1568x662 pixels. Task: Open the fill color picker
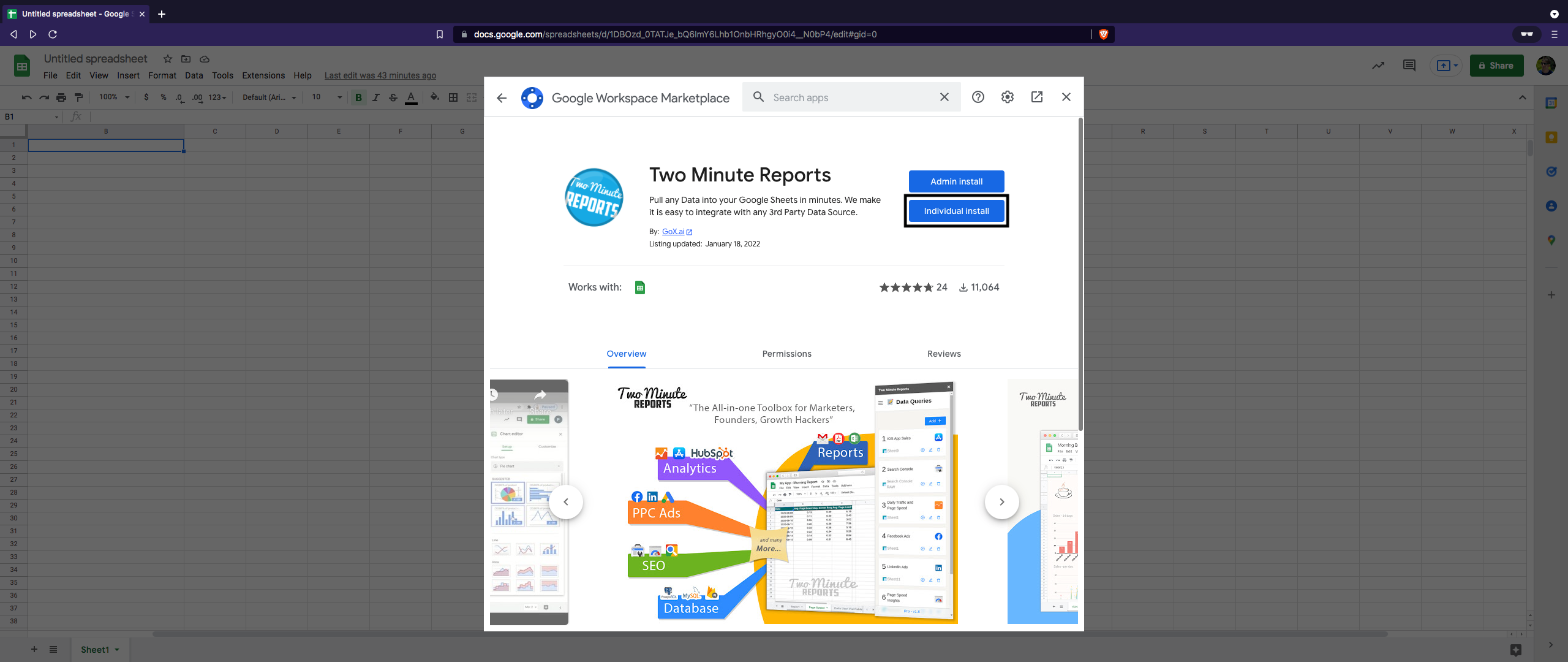click(x=434, y=97)
